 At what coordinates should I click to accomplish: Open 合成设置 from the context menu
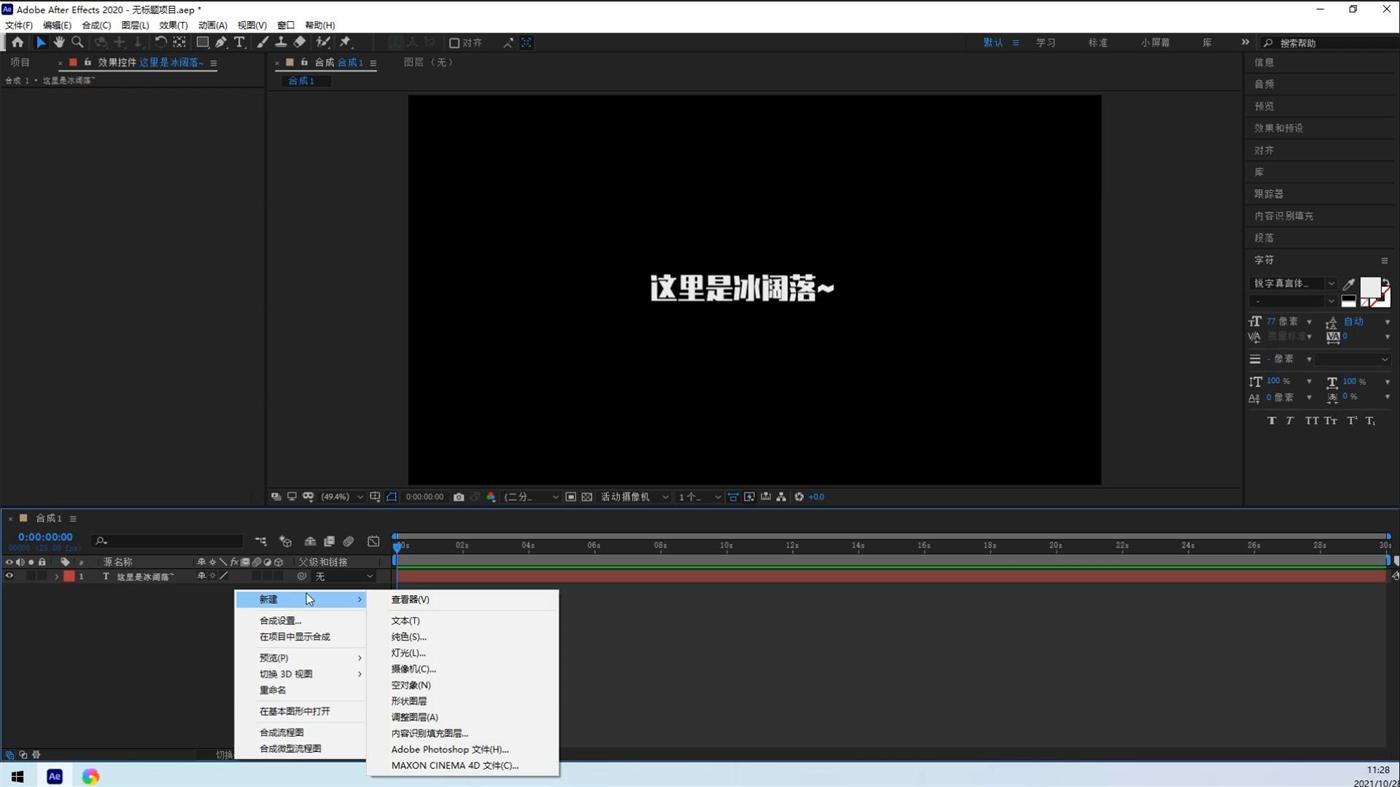coord(278,620)
